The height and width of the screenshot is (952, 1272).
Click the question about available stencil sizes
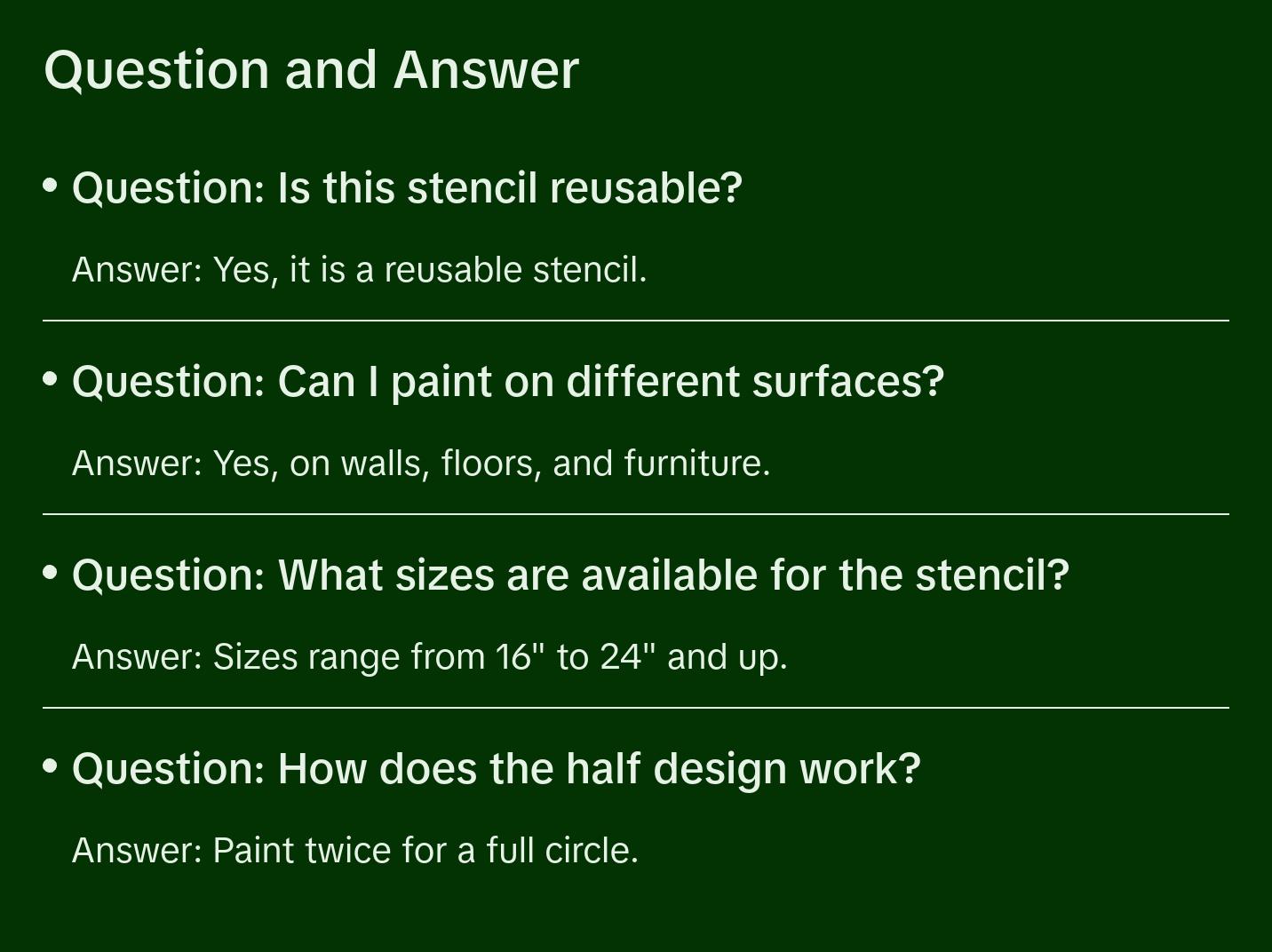(570, 575)
